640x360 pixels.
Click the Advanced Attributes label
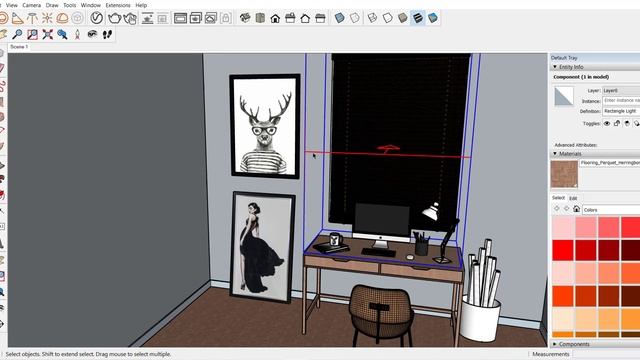coord(576,145)
